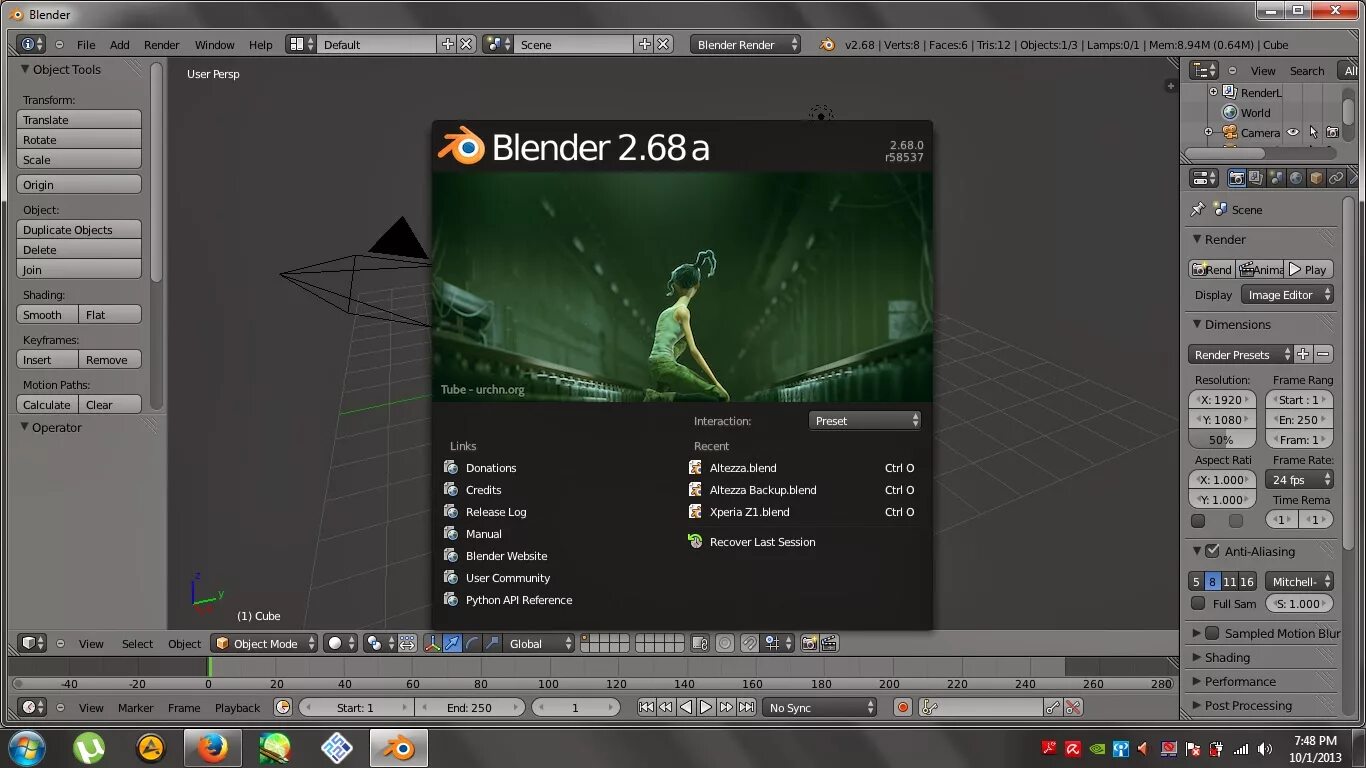Open the Interaction Preset dropdown
The width and height of the screenshot is (1366, 768).
[864, 421]
